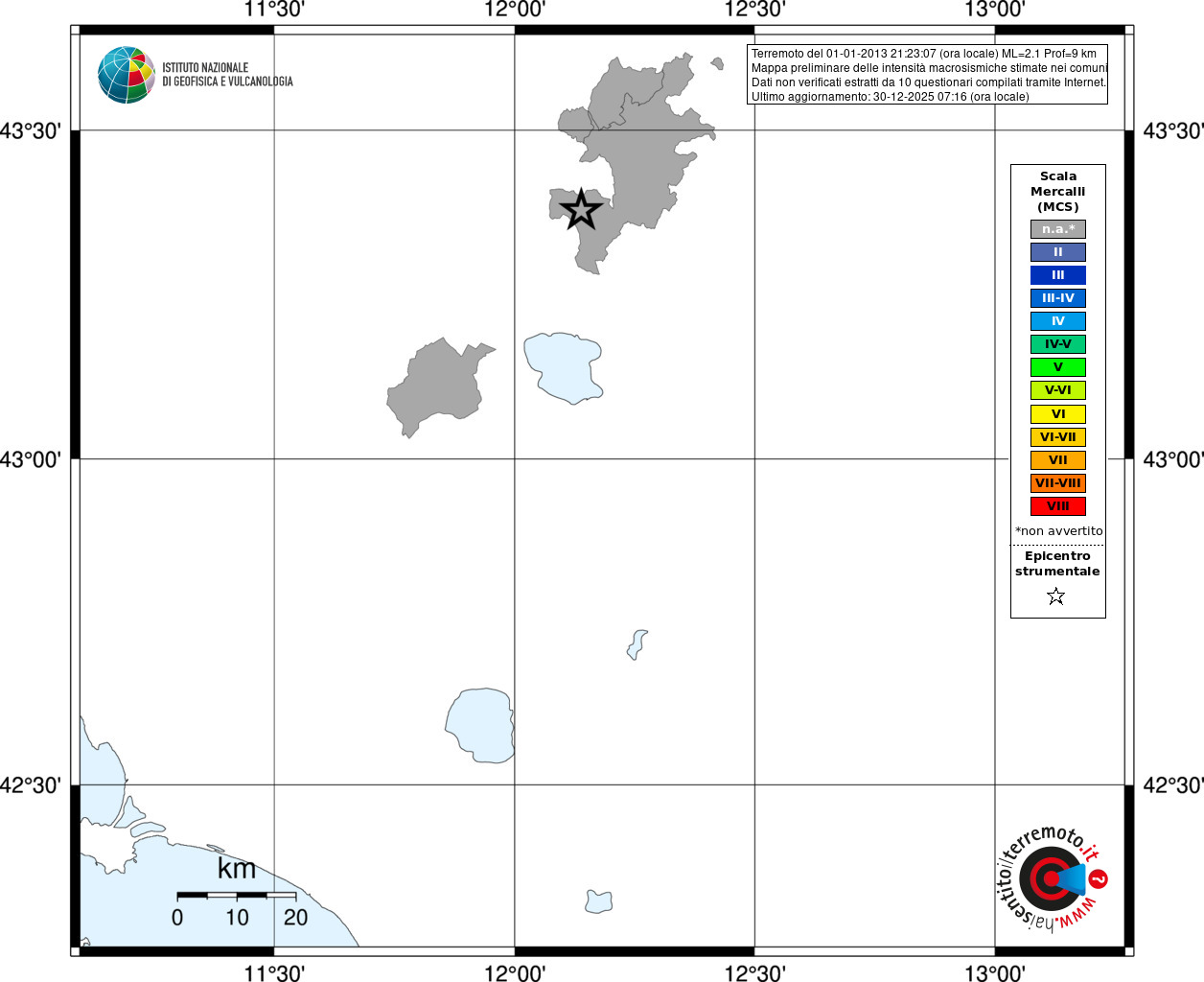Click the INGV globe logo
Viewport: 1204px width, 982px height.
127,75
